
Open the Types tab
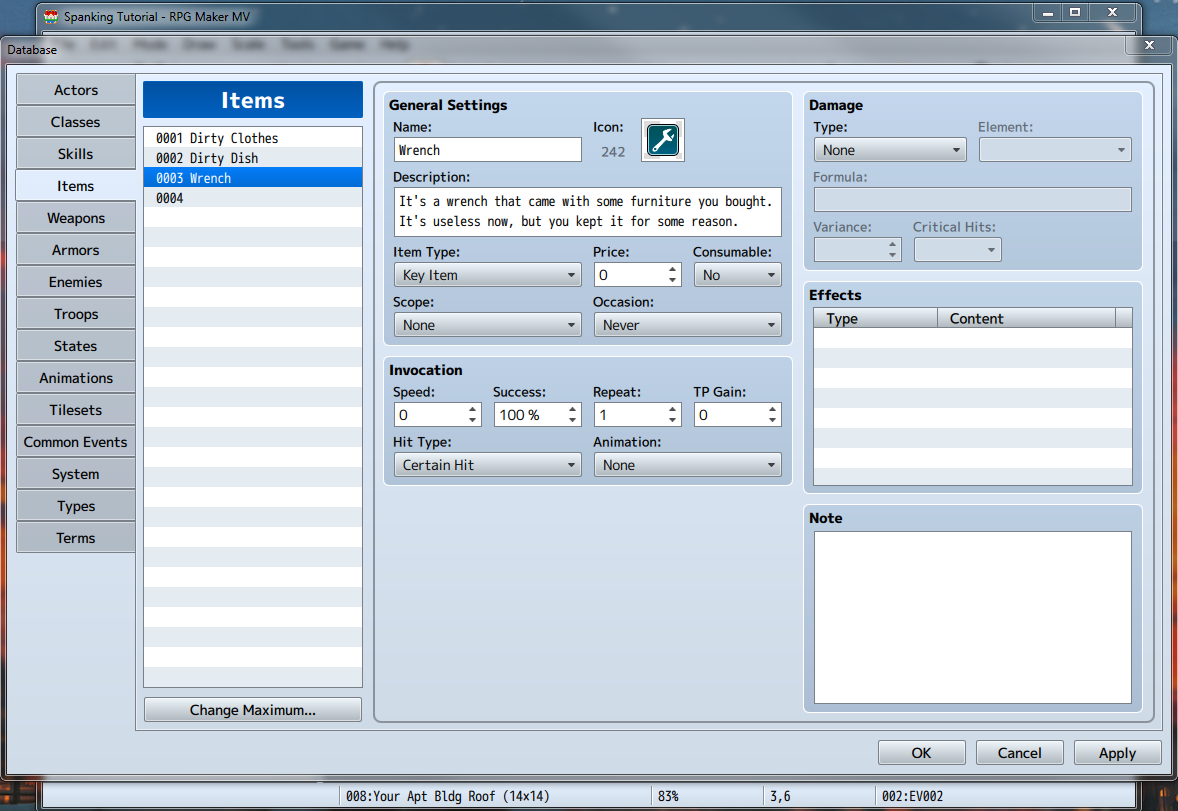76,507
